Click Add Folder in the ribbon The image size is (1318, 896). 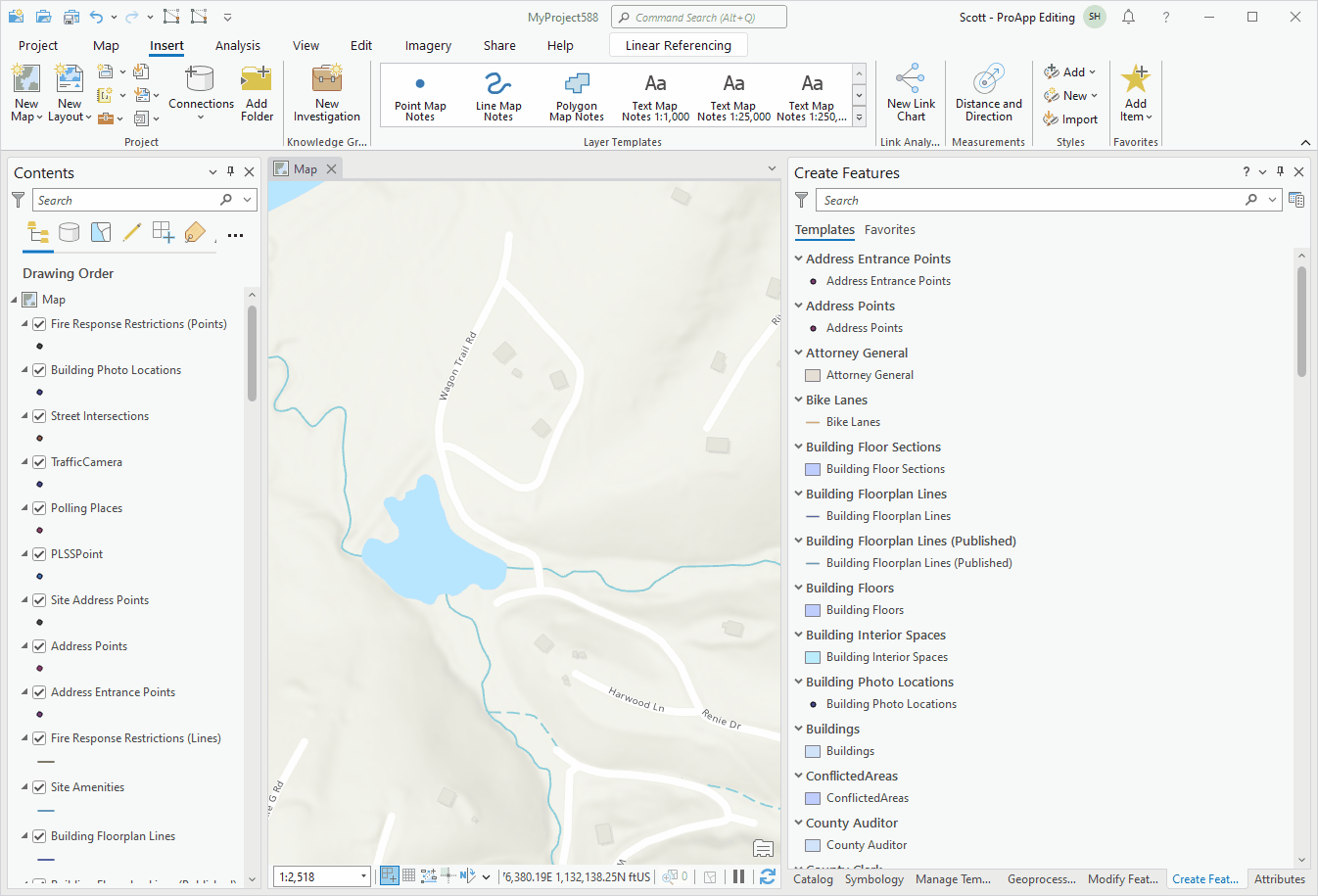(x=256, y=93)
